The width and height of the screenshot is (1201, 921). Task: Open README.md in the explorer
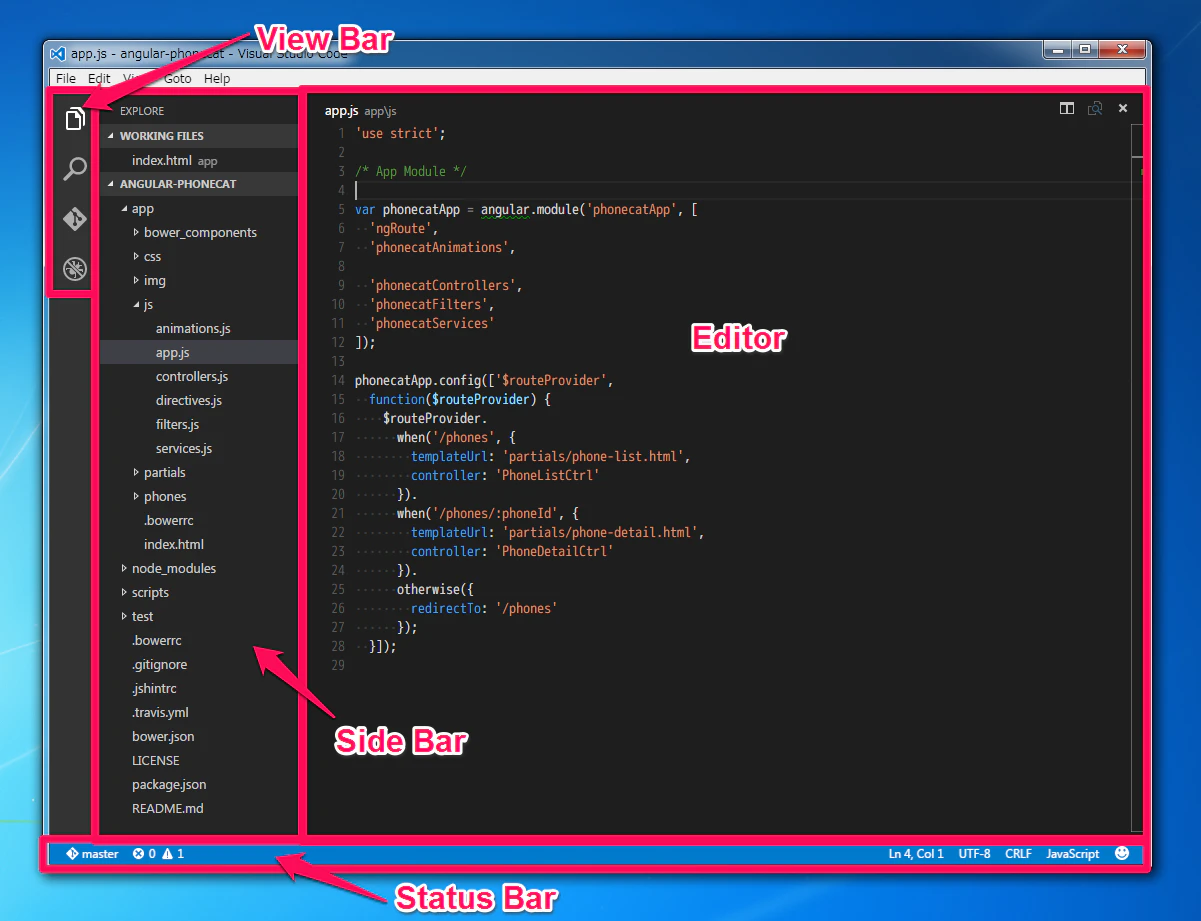[x=168, y=808]
